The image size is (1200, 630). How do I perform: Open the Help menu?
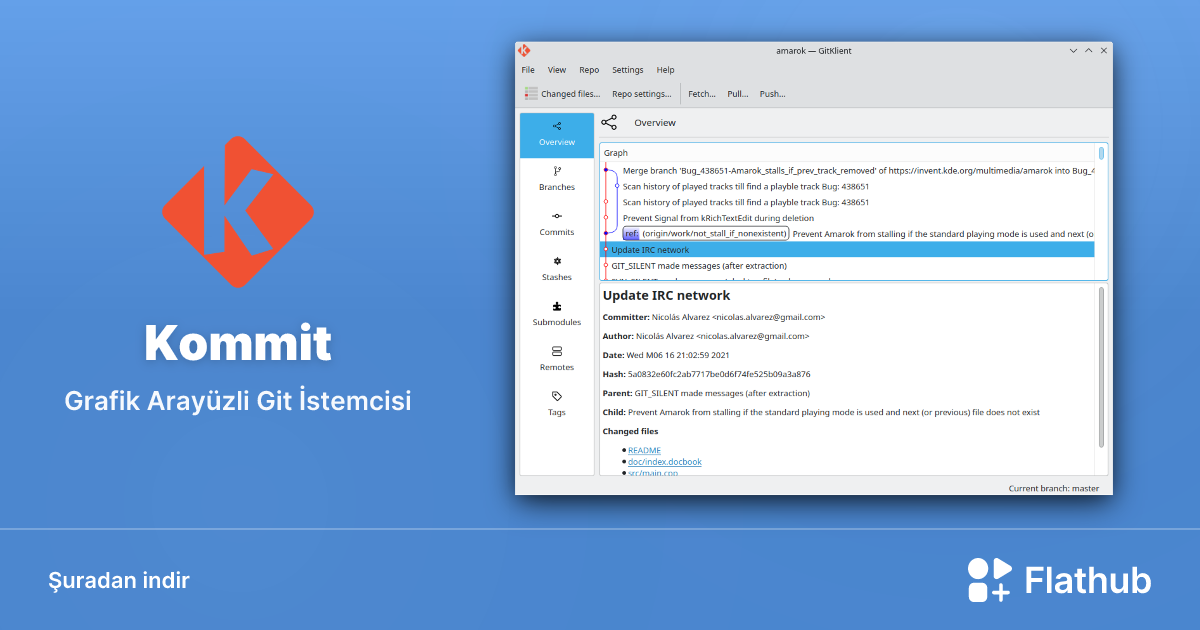(665, 69)
